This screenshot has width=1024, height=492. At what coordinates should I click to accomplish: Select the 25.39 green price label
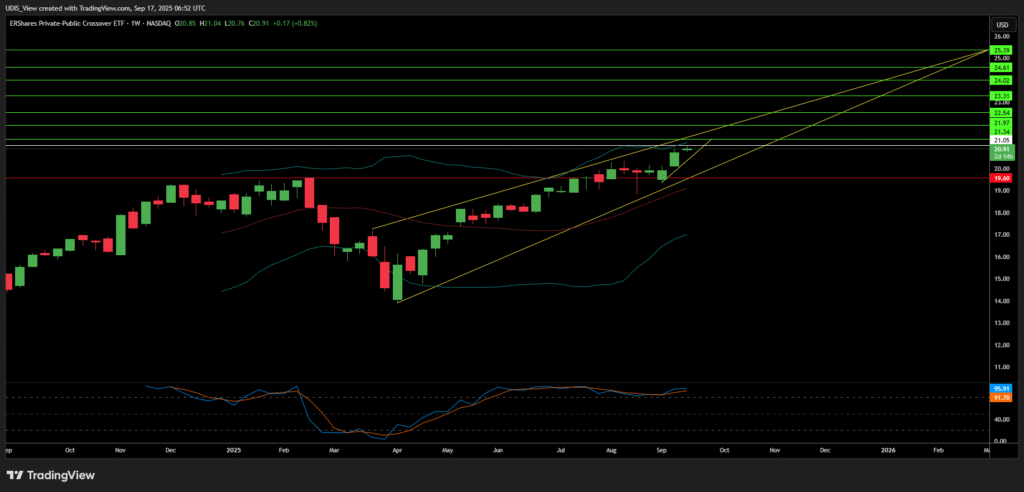tap(1002, 49)
